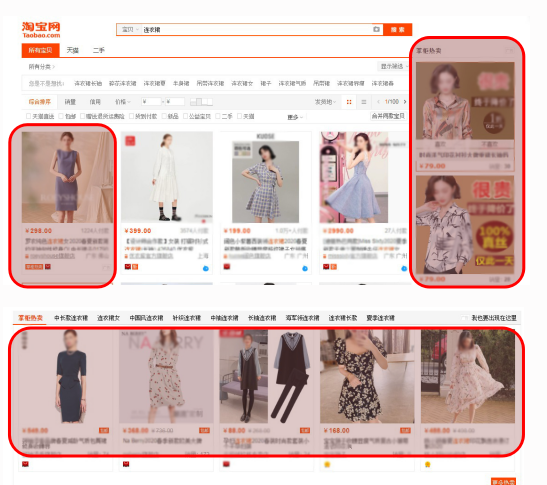Toggle the 二手 filter checkbox
This screenshot has width=547, height=485.
coord(218,116)
